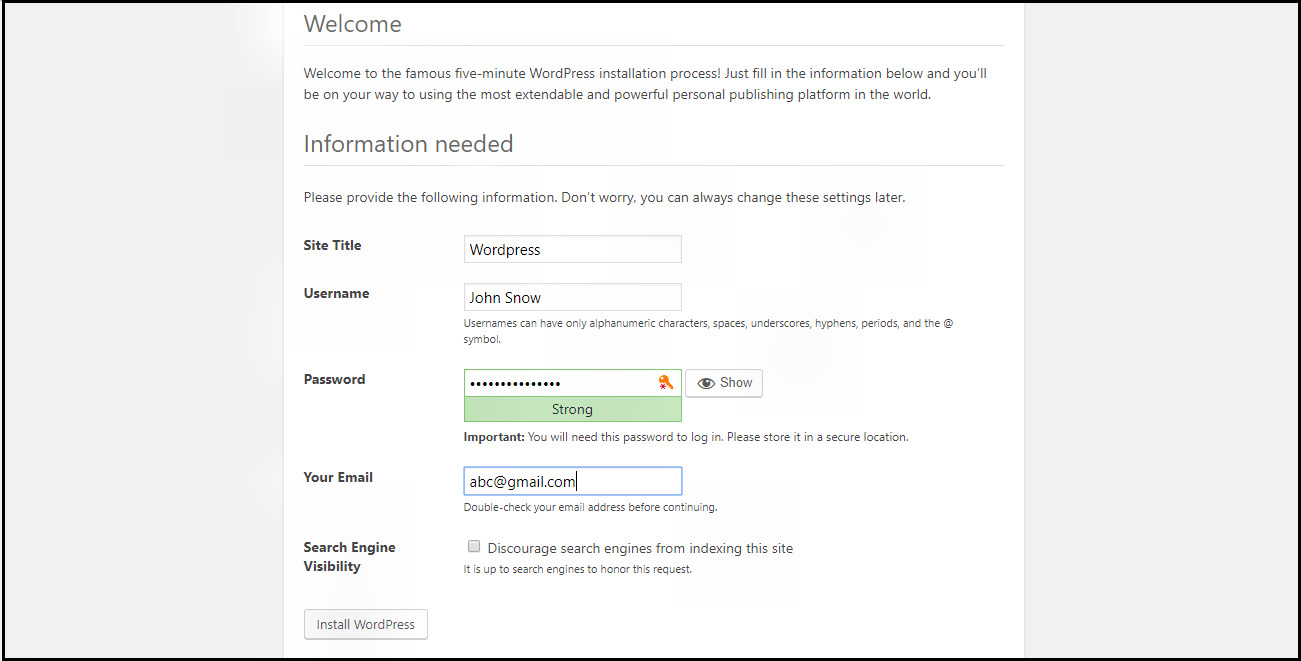Click the search engines honor request note
The width and height of the screenshot is (1301, 661).
[578, 570]
